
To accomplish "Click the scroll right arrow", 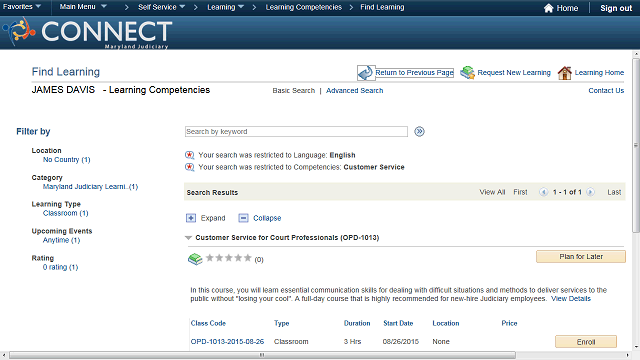I will tap(629, 356).
